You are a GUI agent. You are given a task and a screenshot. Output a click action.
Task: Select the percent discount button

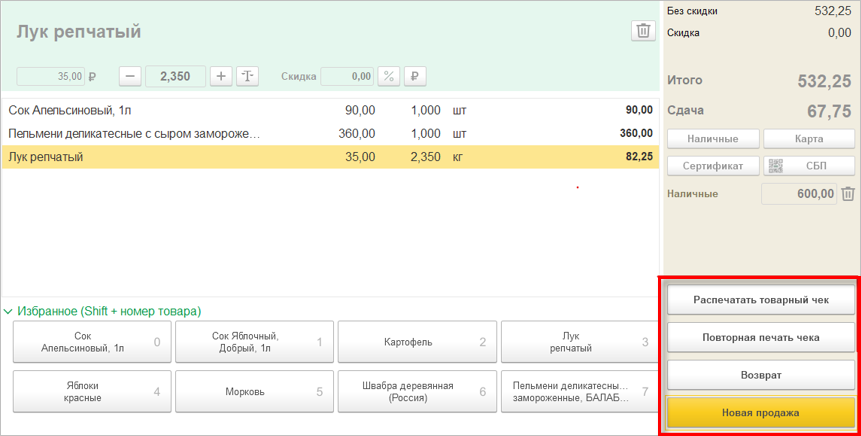click(389, 76)
